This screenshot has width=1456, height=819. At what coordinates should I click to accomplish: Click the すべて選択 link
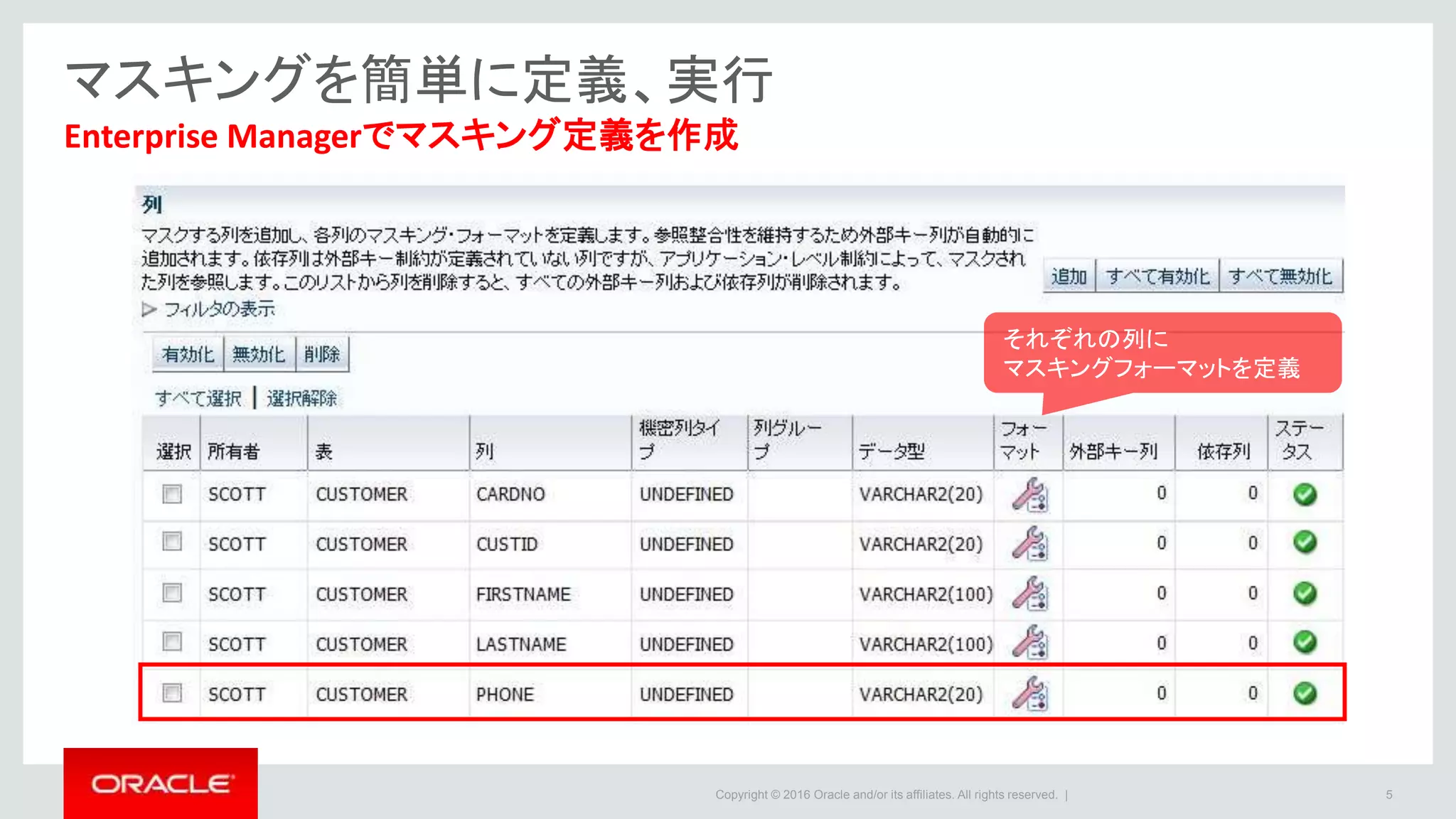(198, 398)
